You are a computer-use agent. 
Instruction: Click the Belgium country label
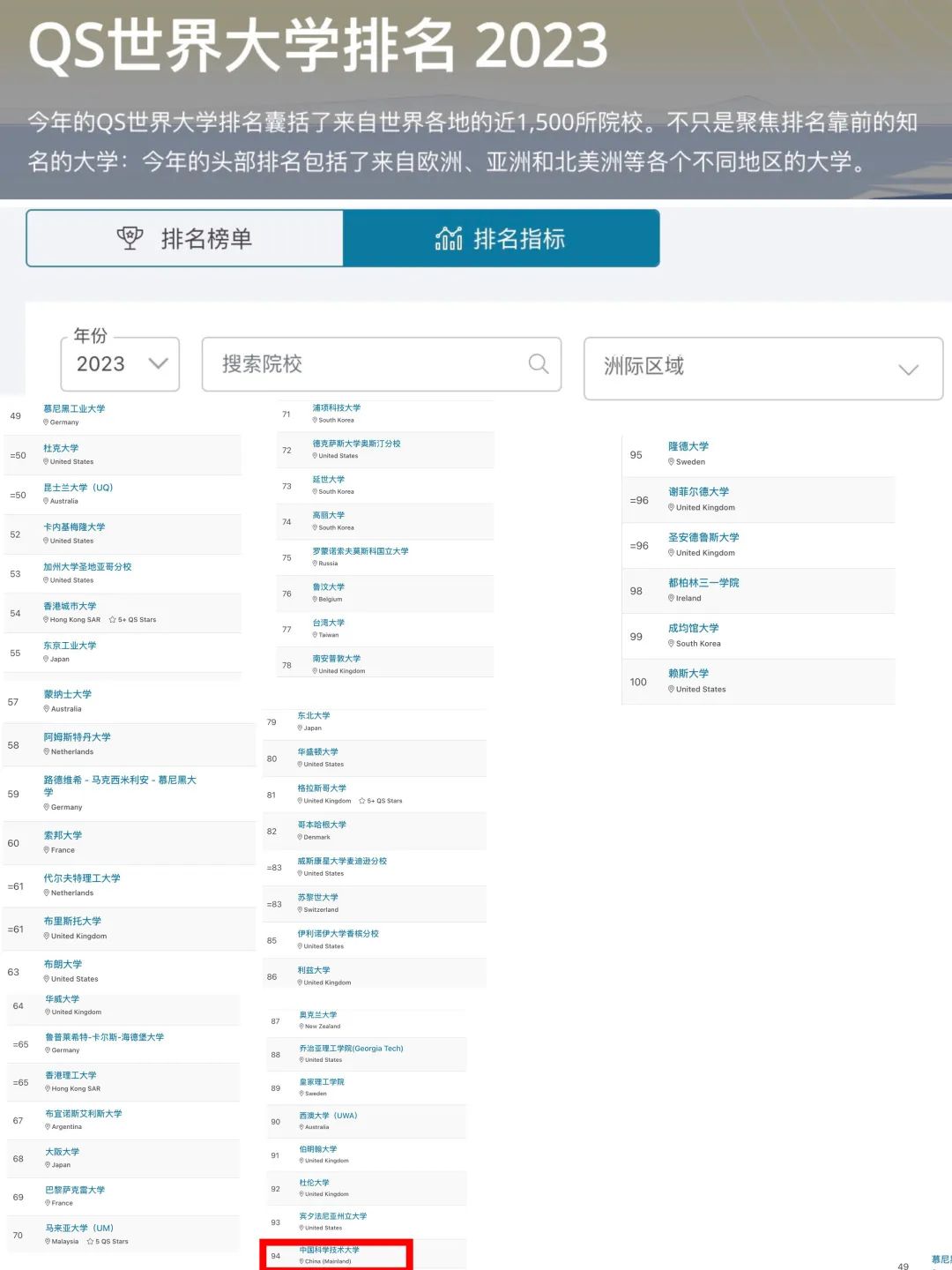[x=331, y=600]
